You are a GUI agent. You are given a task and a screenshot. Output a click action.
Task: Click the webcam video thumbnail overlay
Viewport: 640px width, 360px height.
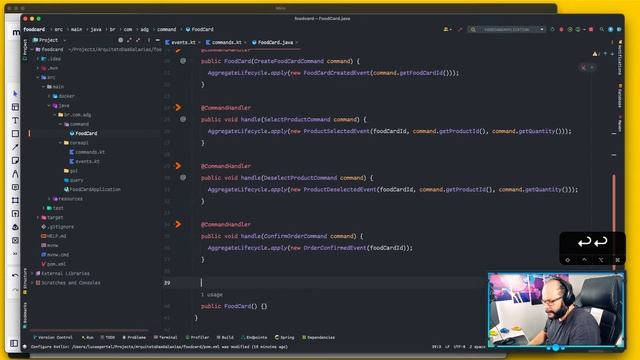[556, 310]
